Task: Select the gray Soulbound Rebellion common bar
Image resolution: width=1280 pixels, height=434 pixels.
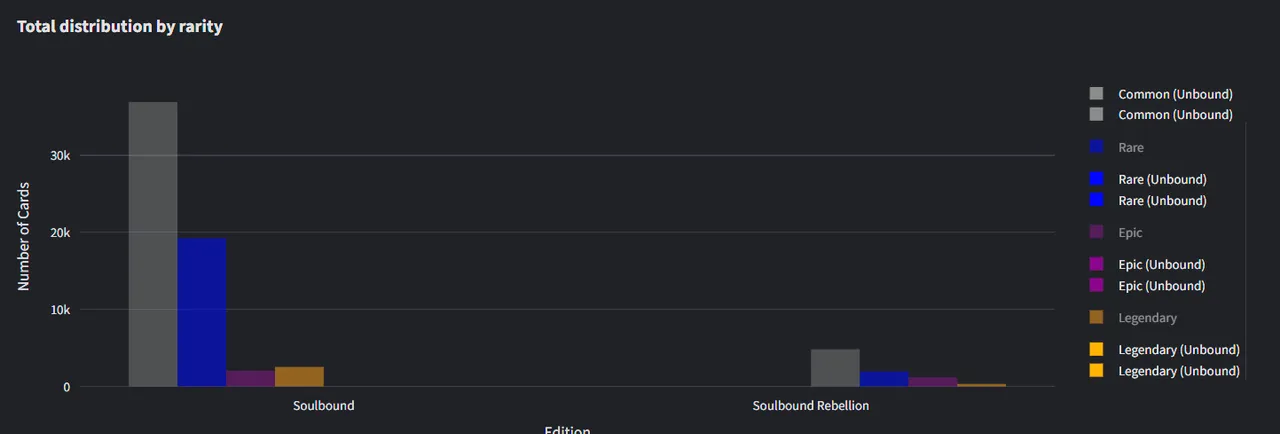Action: pos(835,368)
